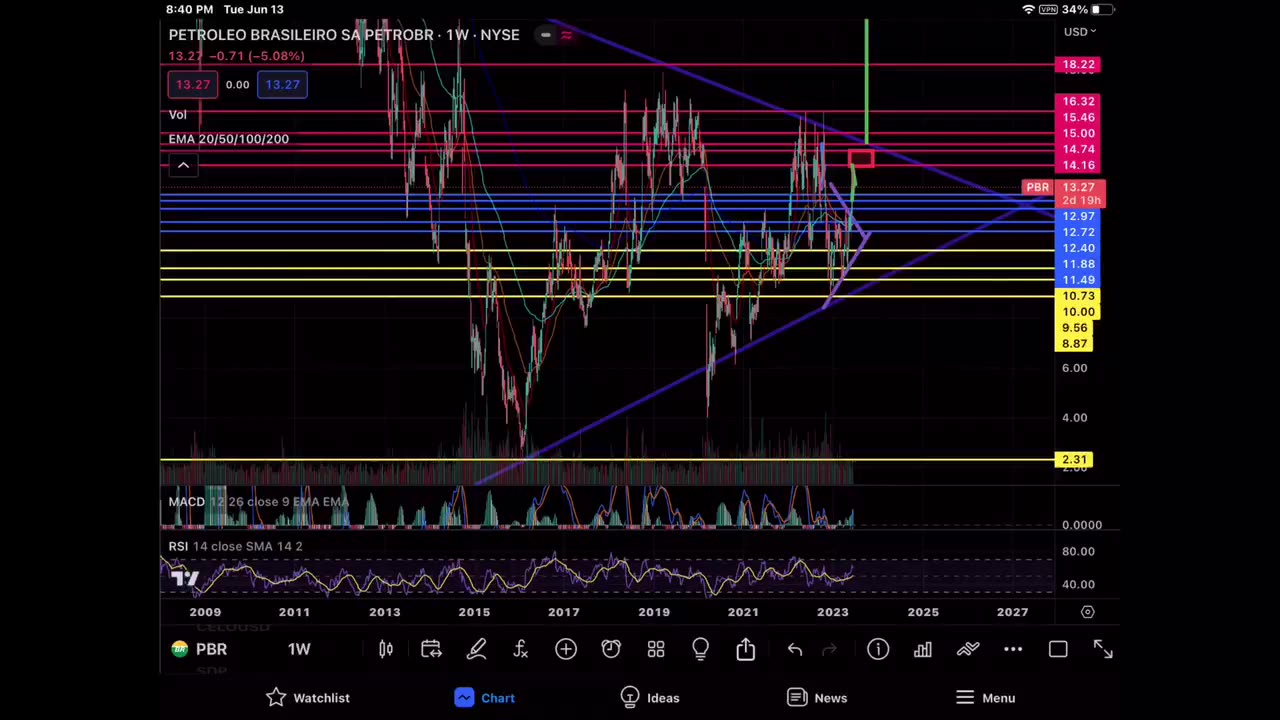Open more options with the three dots

1013,650
